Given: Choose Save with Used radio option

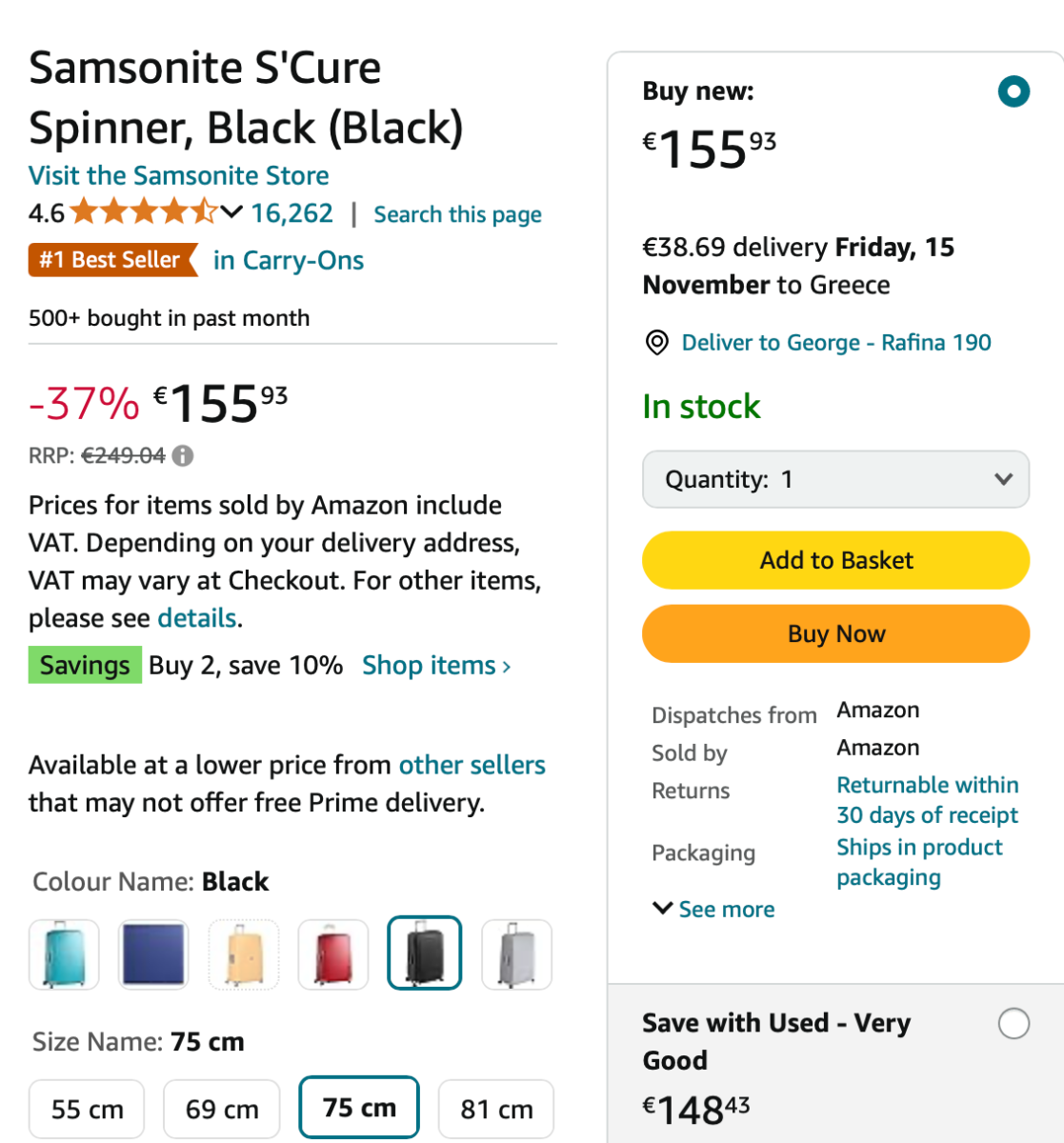Looking at the screenshot, I should 1014,1024.
